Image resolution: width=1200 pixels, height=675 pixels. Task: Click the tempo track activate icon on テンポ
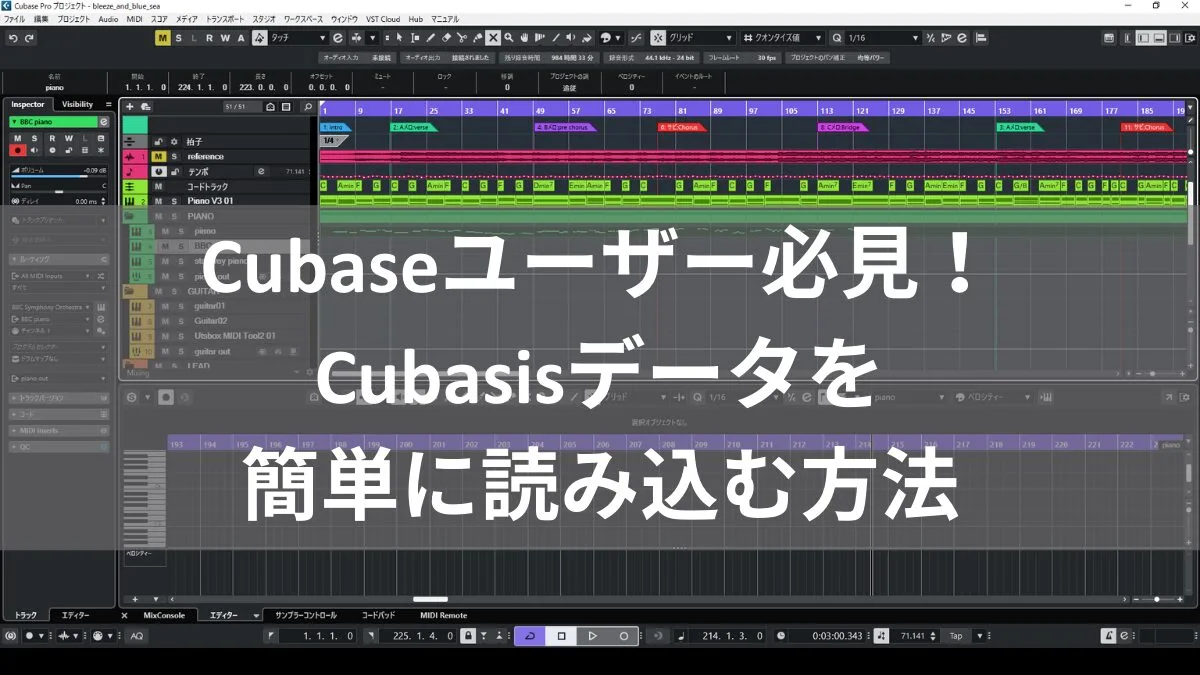click(x=158, y=171)
